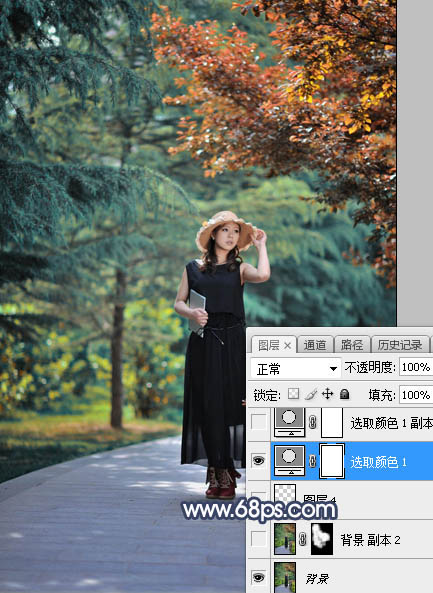This screenshot has width=433, height=593.
Task: Hide the 选取颜色 1 layer
Action: 259,460
